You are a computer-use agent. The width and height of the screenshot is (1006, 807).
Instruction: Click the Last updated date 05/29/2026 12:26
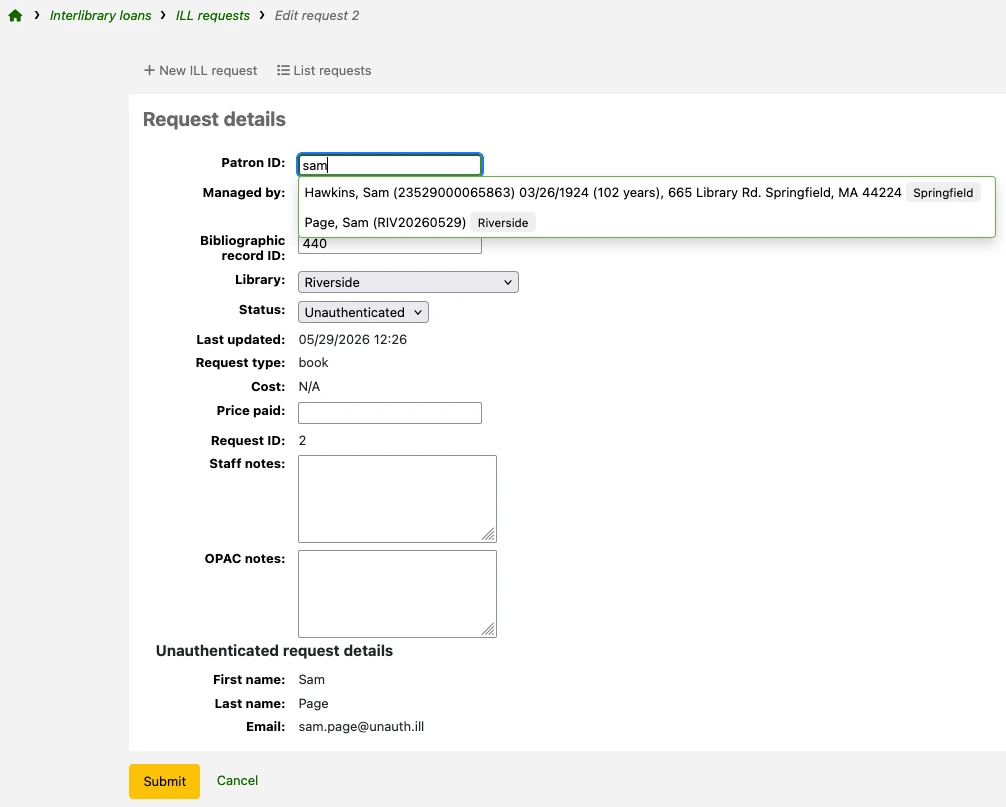pyautogui.click(x=353, y=339)
